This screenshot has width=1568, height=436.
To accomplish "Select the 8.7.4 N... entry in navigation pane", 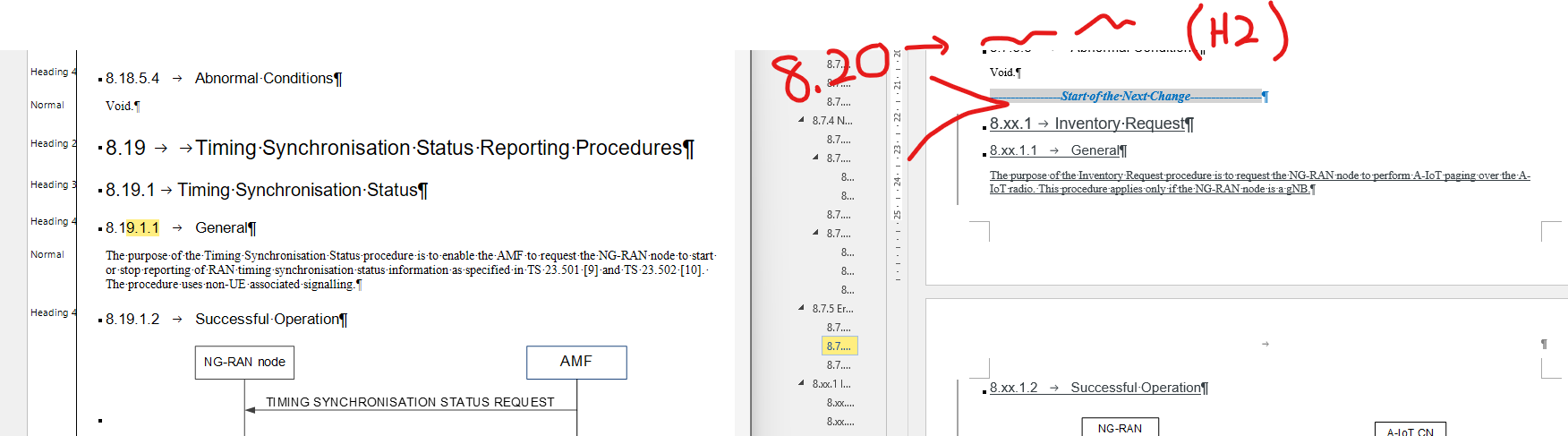I will click(832, 121).
